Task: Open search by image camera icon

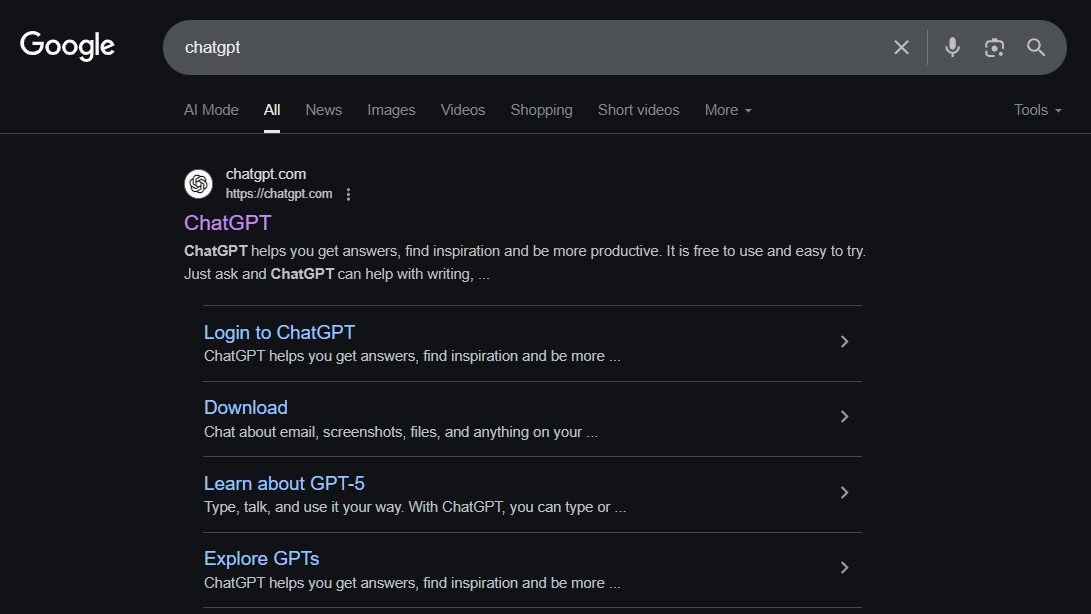Action: (x=994, y=47)
